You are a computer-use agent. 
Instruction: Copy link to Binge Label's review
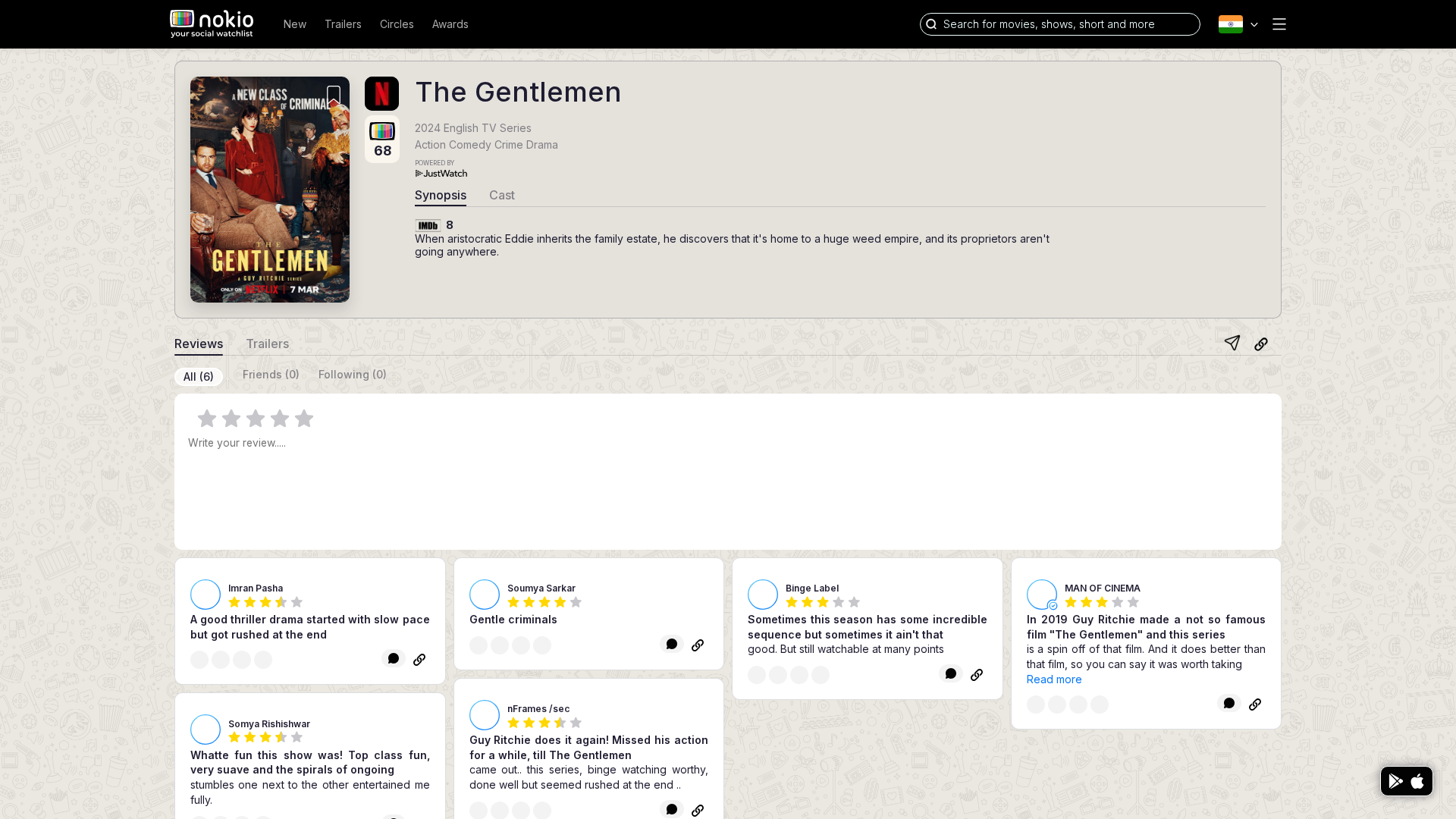click(x=977, y=675)
